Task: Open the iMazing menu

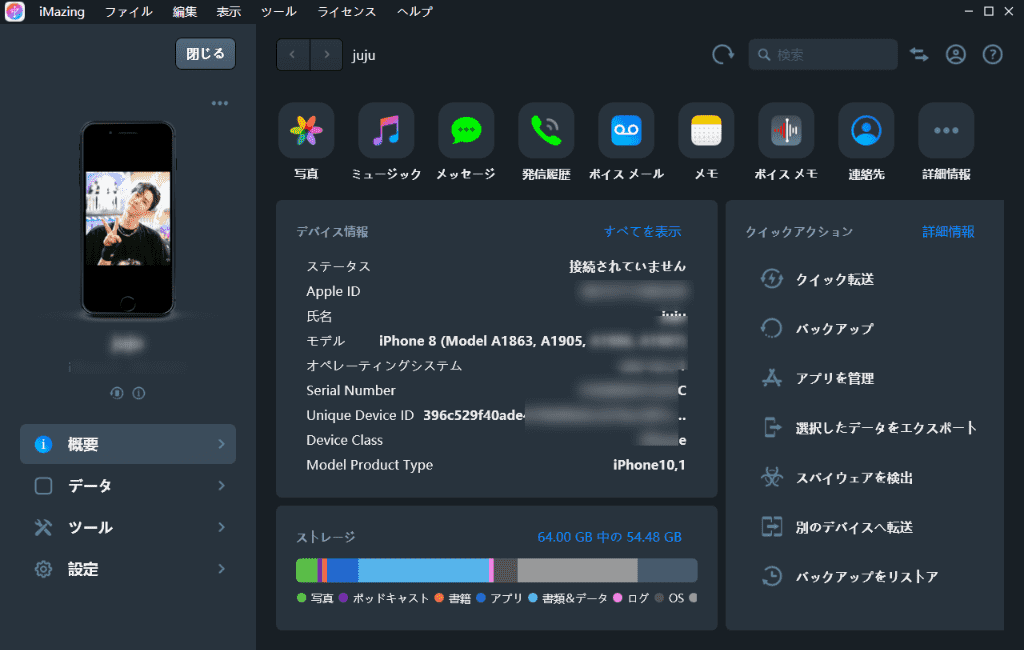Action: point(62,12)
